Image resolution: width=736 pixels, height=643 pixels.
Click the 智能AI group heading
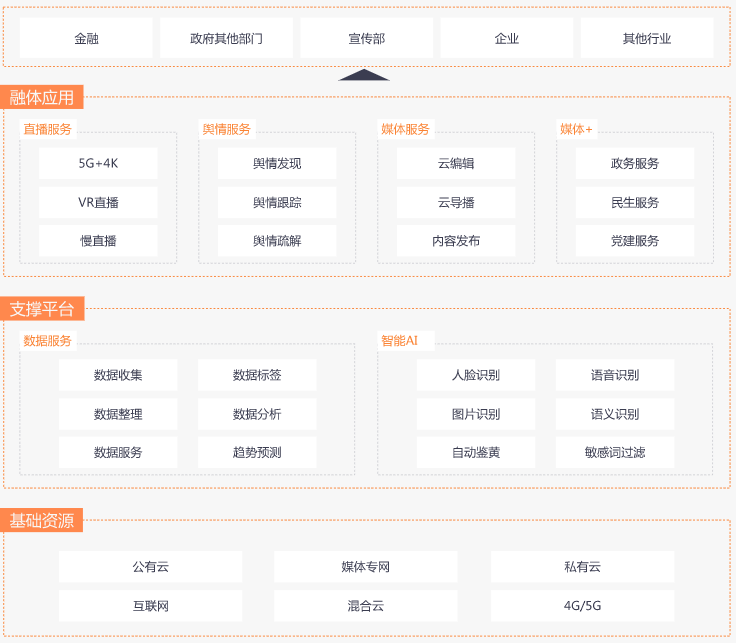(399, 341)
